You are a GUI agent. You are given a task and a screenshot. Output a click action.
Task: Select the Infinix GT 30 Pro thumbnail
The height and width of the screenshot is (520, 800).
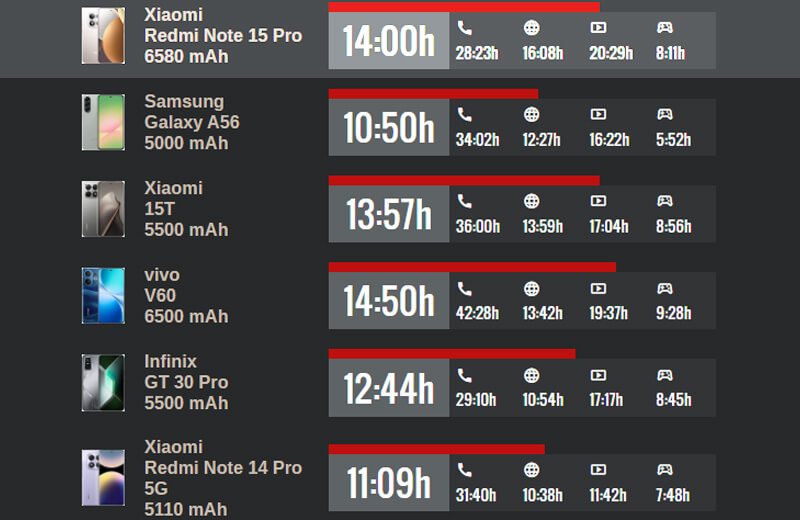[x=103, y=382]
